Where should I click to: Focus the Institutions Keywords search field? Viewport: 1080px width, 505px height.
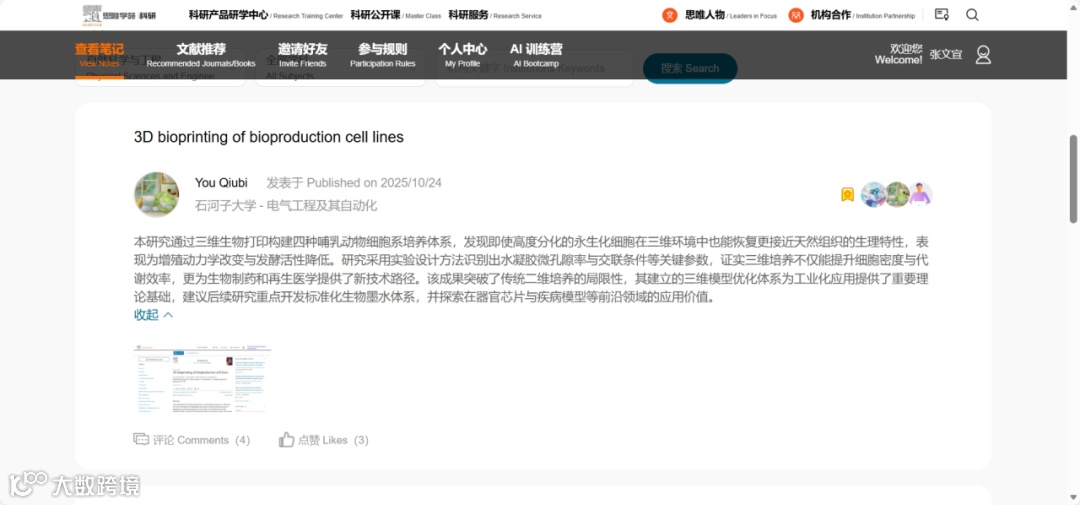pyautogui.click(x=534, y=68)
